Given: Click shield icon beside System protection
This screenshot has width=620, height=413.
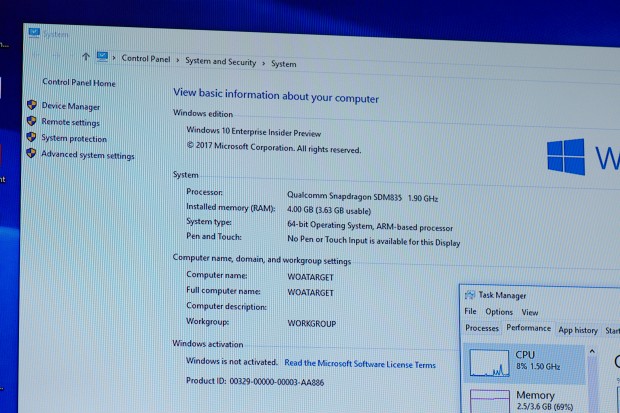Looking at the screenshot, I should coord(32,137).
